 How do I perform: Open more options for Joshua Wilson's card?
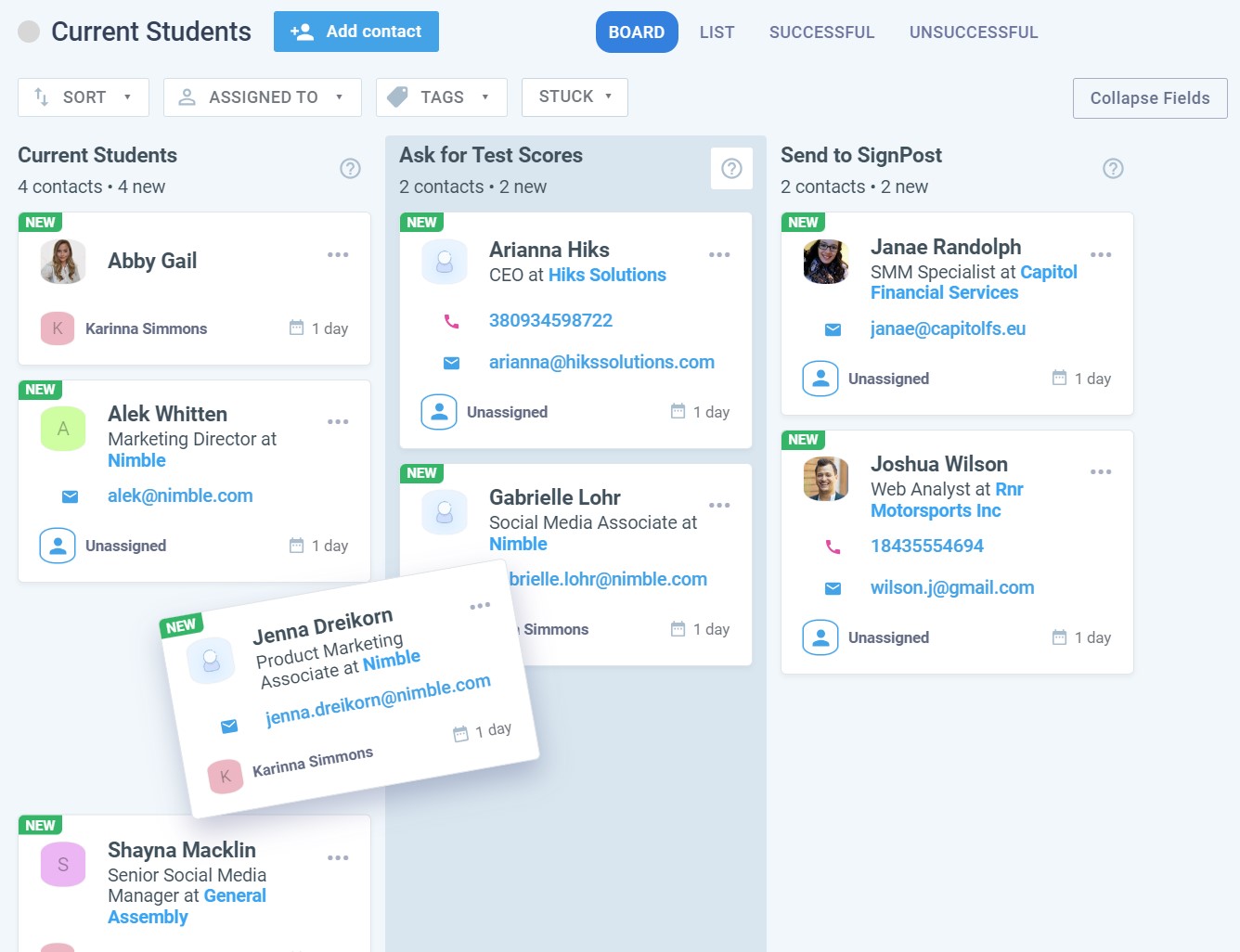[x=1101, y=471]
